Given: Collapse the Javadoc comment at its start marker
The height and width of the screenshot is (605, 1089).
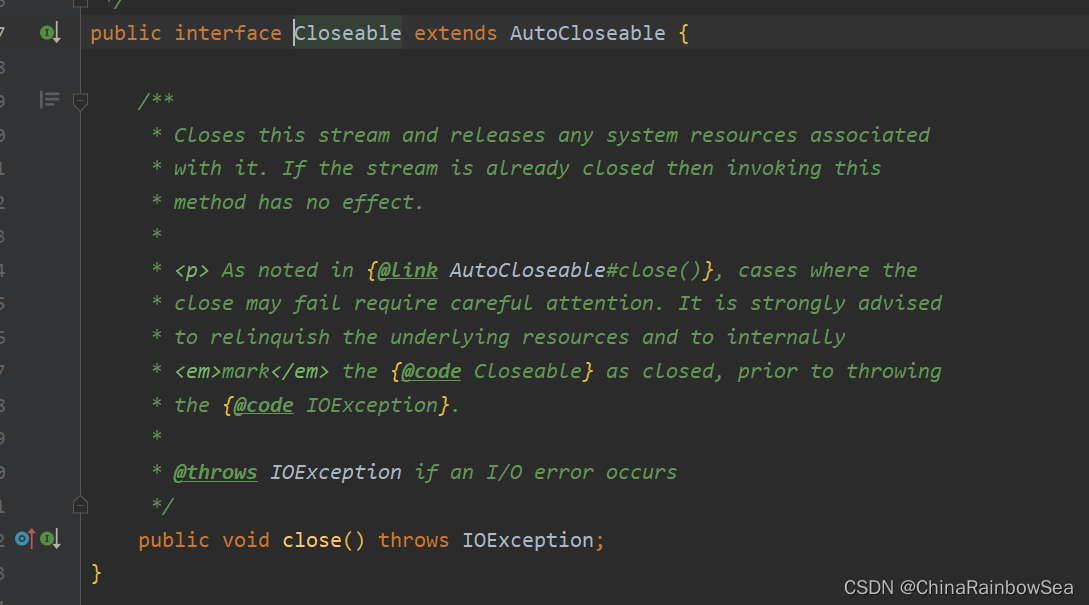Looking at the screenshot, I should pyautogui.click(x=81, y=100).
